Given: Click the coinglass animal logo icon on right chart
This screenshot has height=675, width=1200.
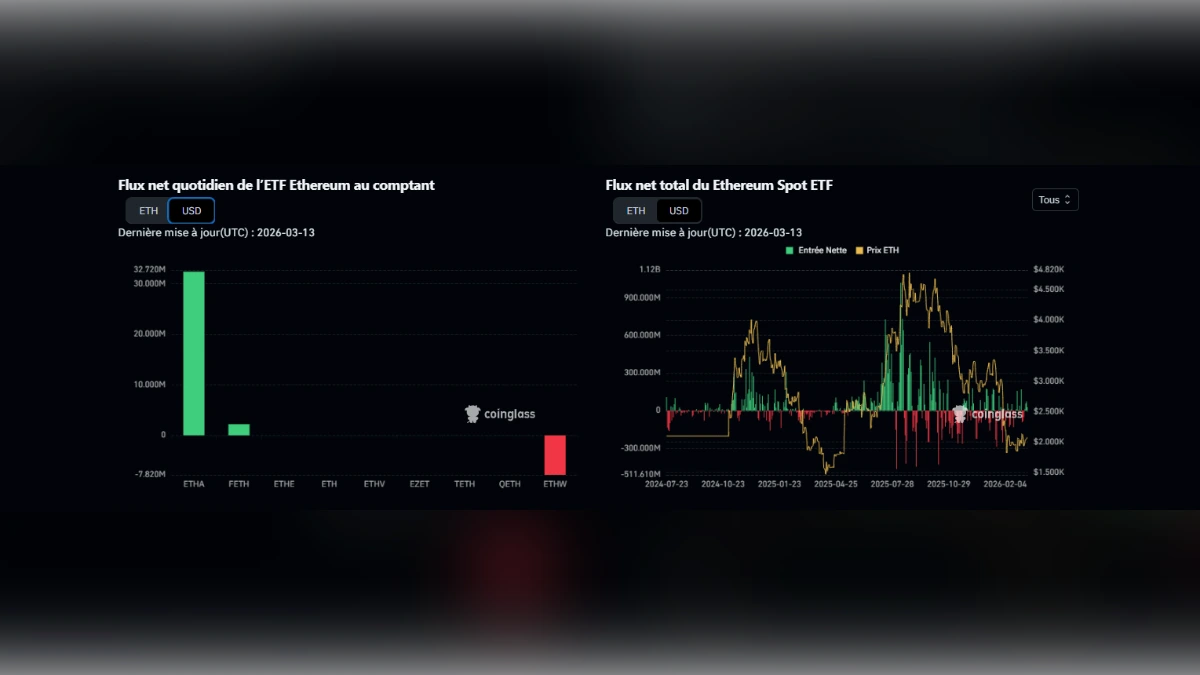Looking at the screenshot, I should (x=958, y=413).
